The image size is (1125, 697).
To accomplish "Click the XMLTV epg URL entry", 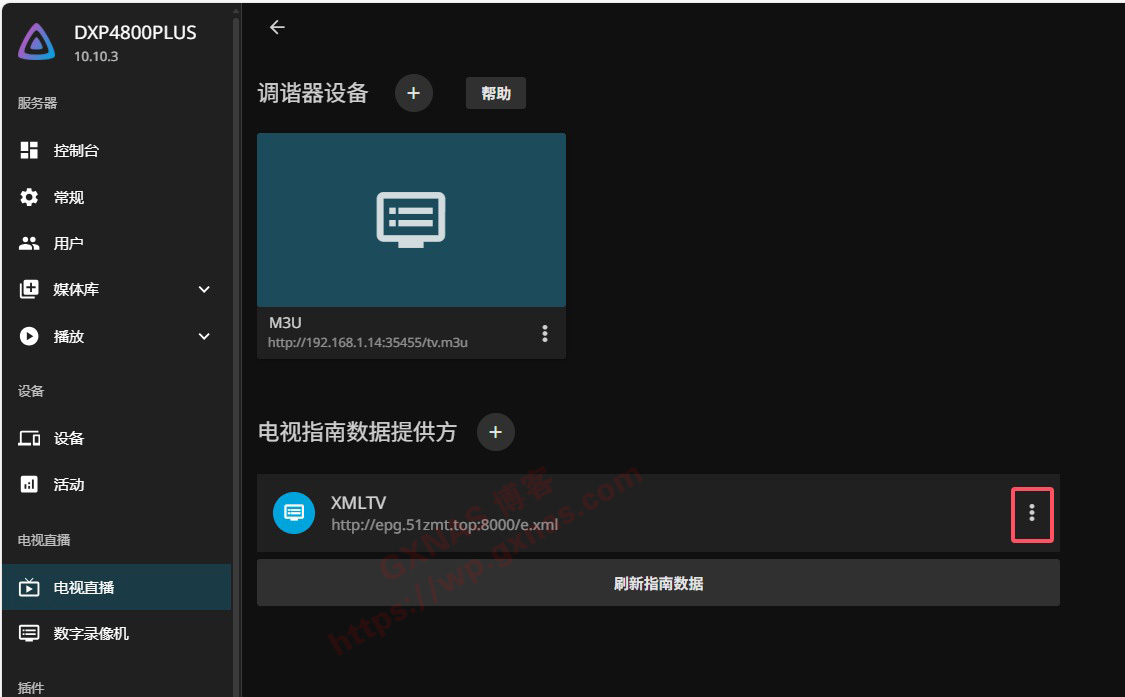I will (444, 524).
